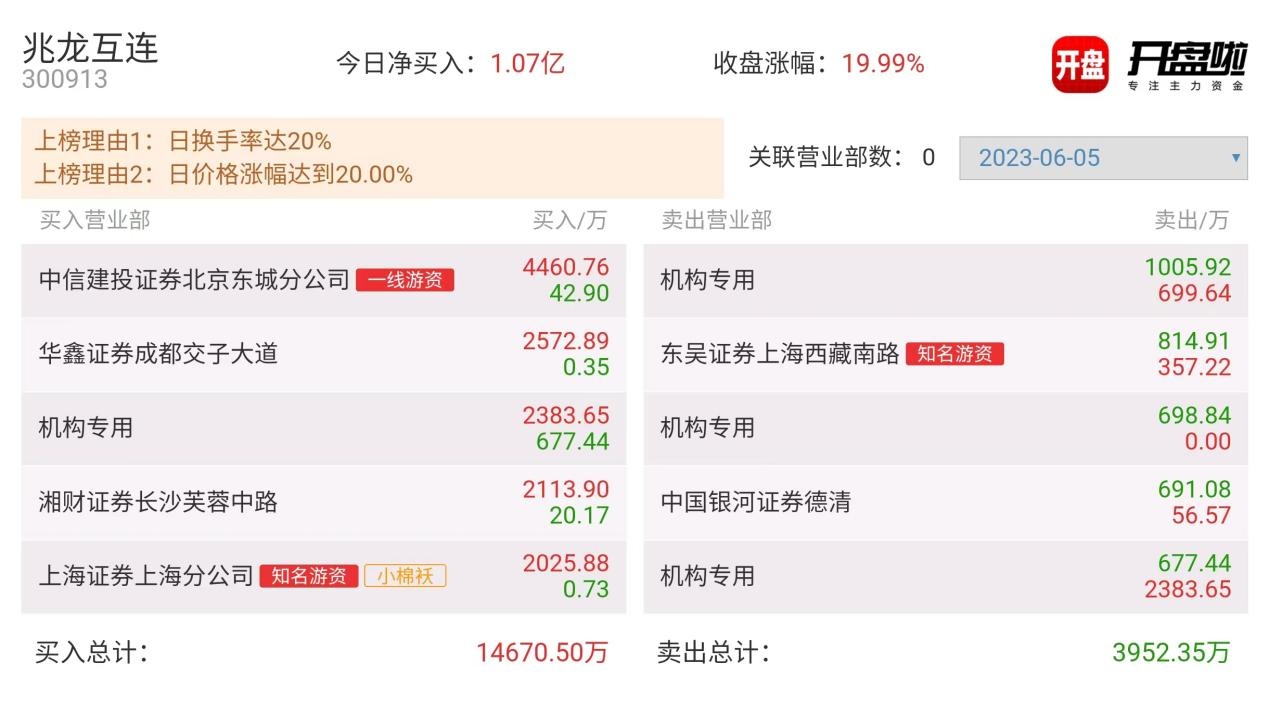This screenshot has width=1269, height=714.
Task: Click the 买入营业部 column header
Action: click(95, 220)
